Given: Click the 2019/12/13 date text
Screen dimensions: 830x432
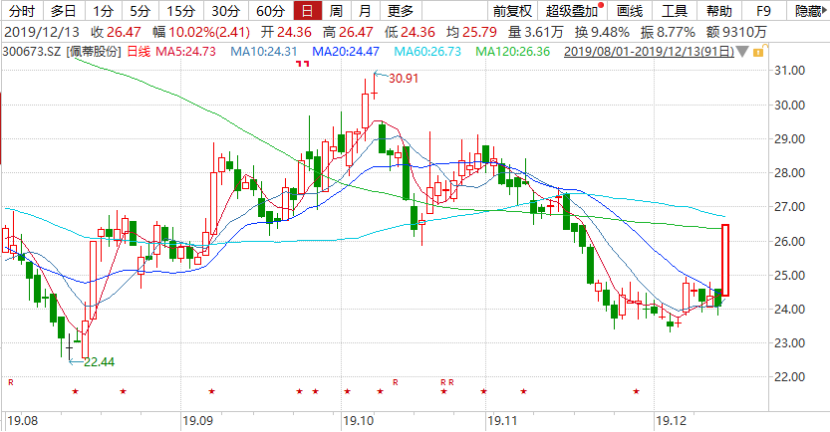Looking at the screenshot, I should 41,32.
